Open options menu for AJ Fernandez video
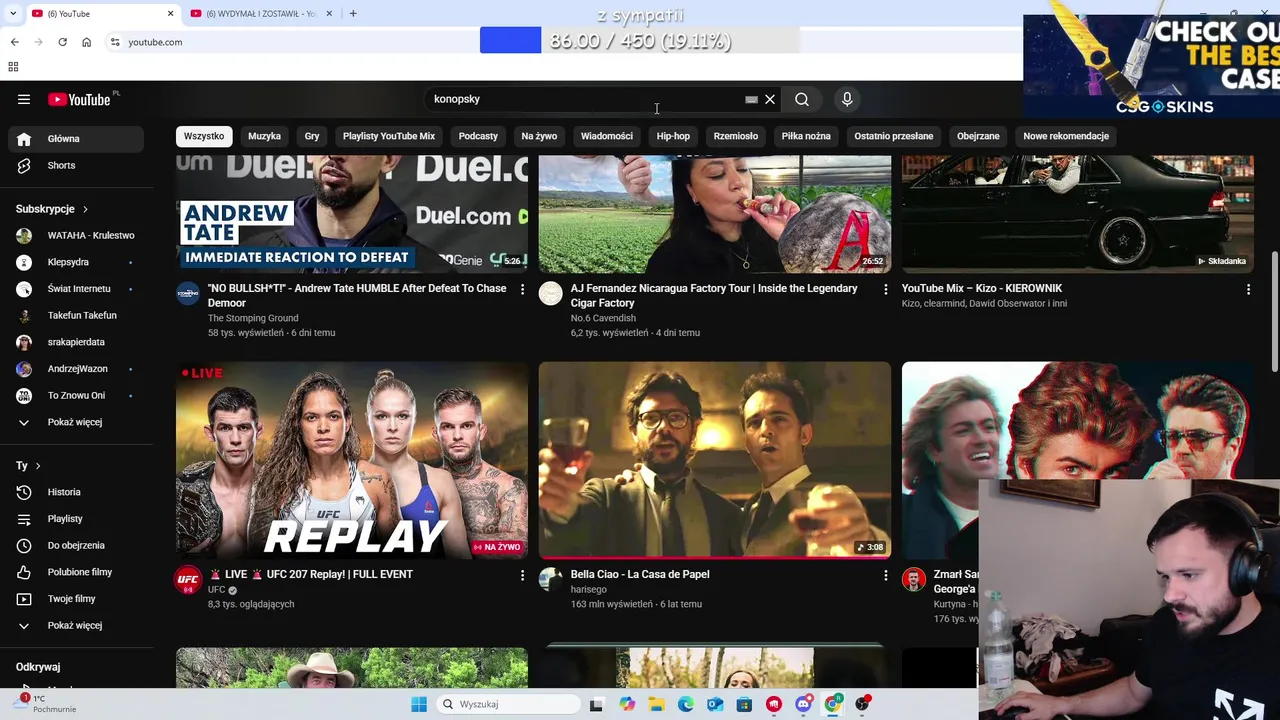1280x720 pixels. pyautogui.click(x=885, y=289)
